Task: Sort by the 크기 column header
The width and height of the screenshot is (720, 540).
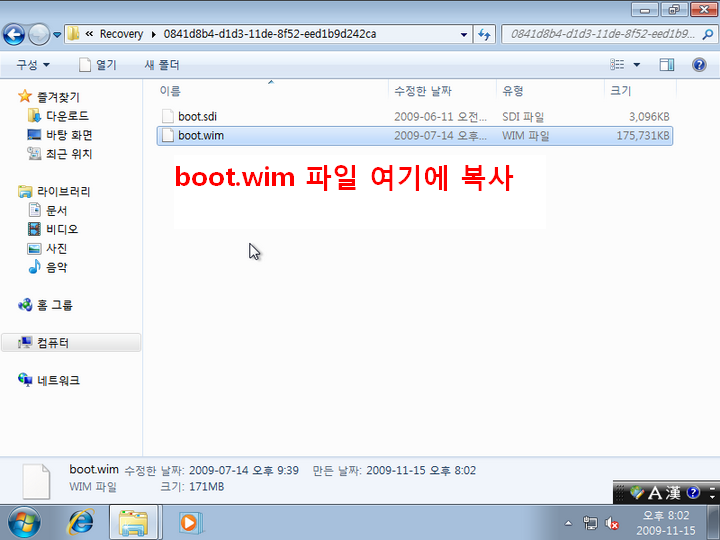Action: [x=640, y=90]
